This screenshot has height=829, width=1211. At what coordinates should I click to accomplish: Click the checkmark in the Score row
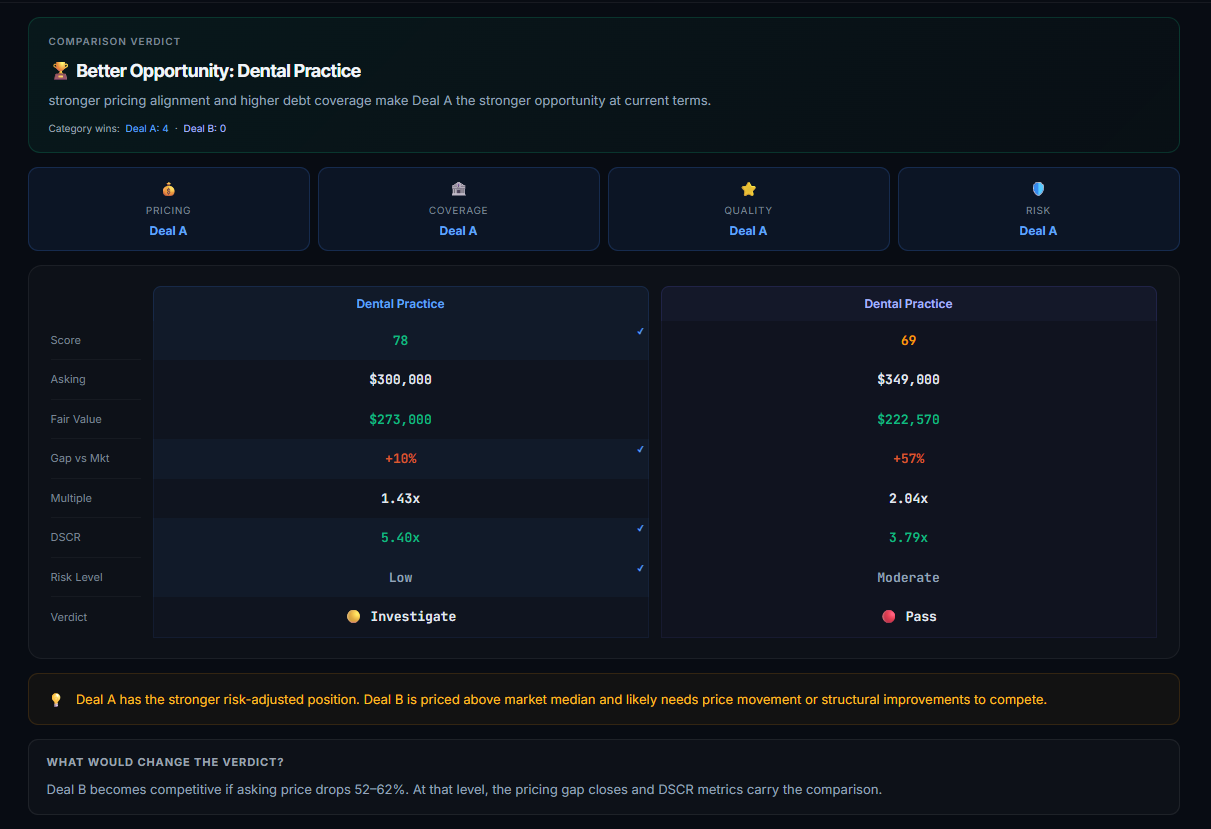pyautogui.click(x=640, y=331)
